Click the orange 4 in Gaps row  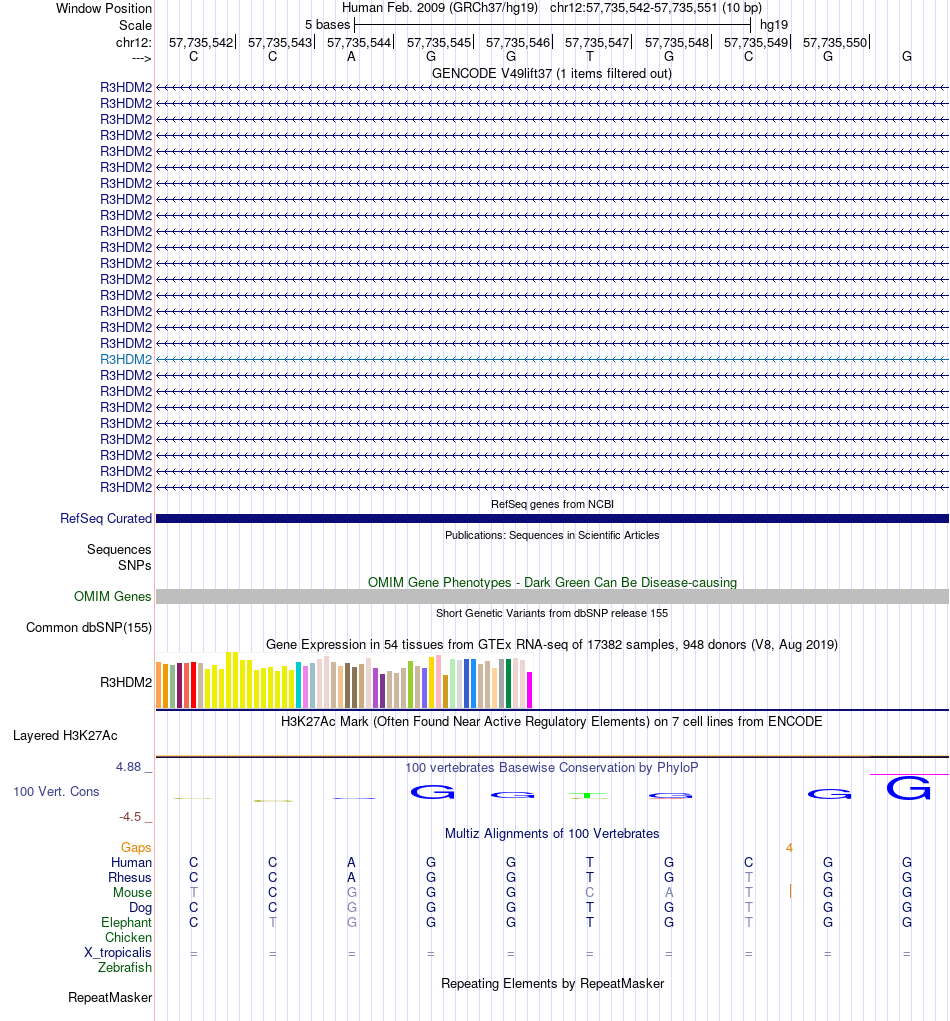coord(789,848)
